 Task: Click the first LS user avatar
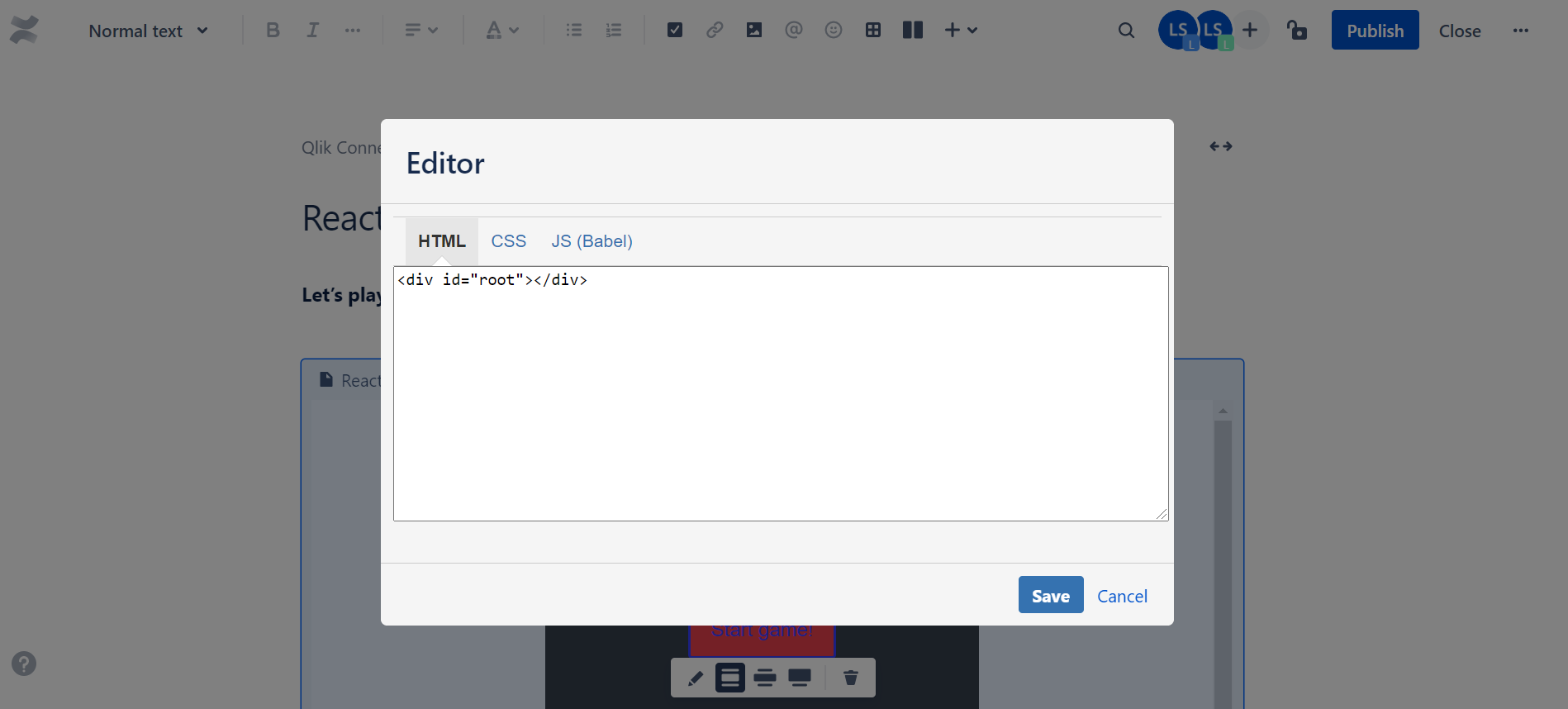1177,31
